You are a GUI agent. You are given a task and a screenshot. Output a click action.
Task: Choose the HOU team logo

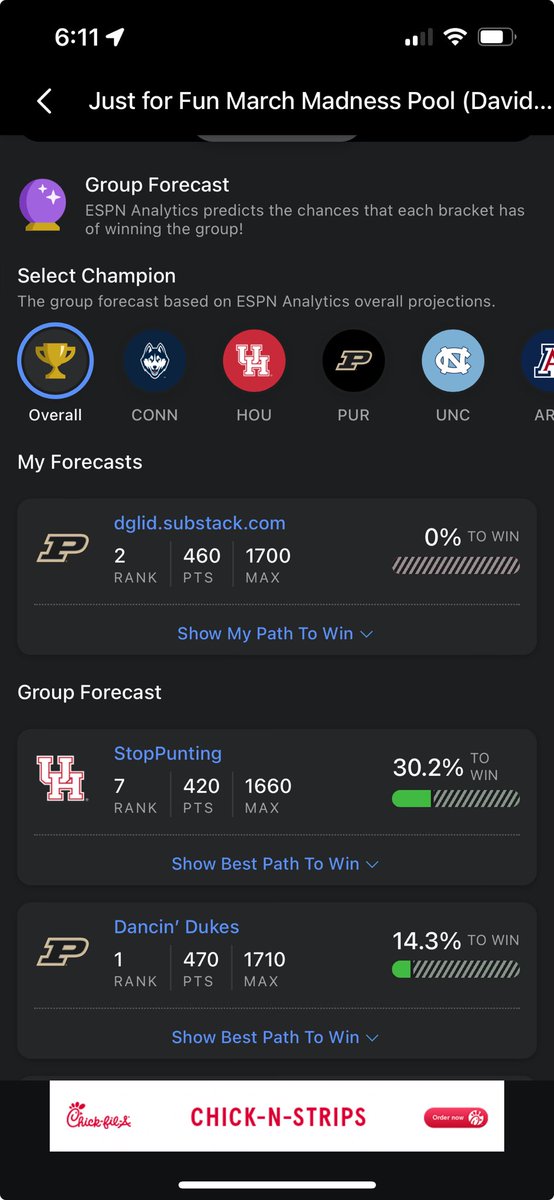tap(254, 361)
